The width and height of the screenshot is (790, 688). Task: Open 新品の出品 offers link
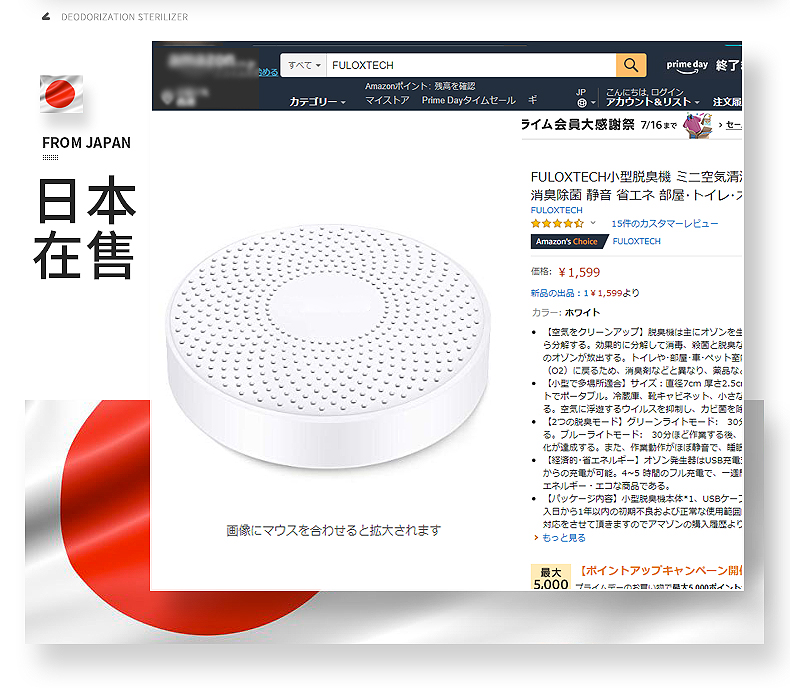tap(584, 293)
